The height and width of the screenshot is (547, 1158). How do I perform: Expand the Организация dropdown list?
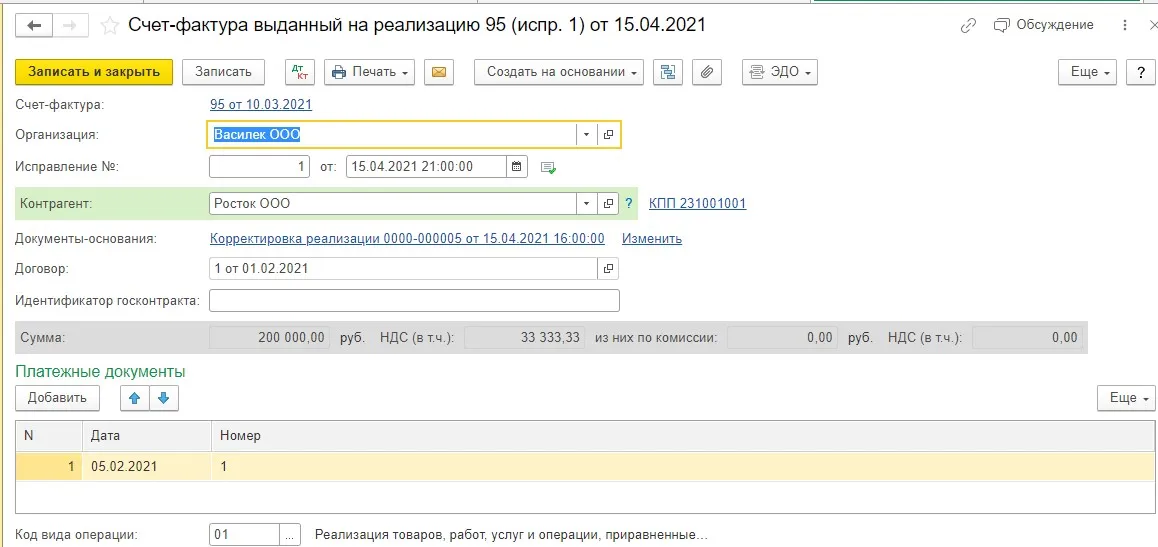coord(586,135)
